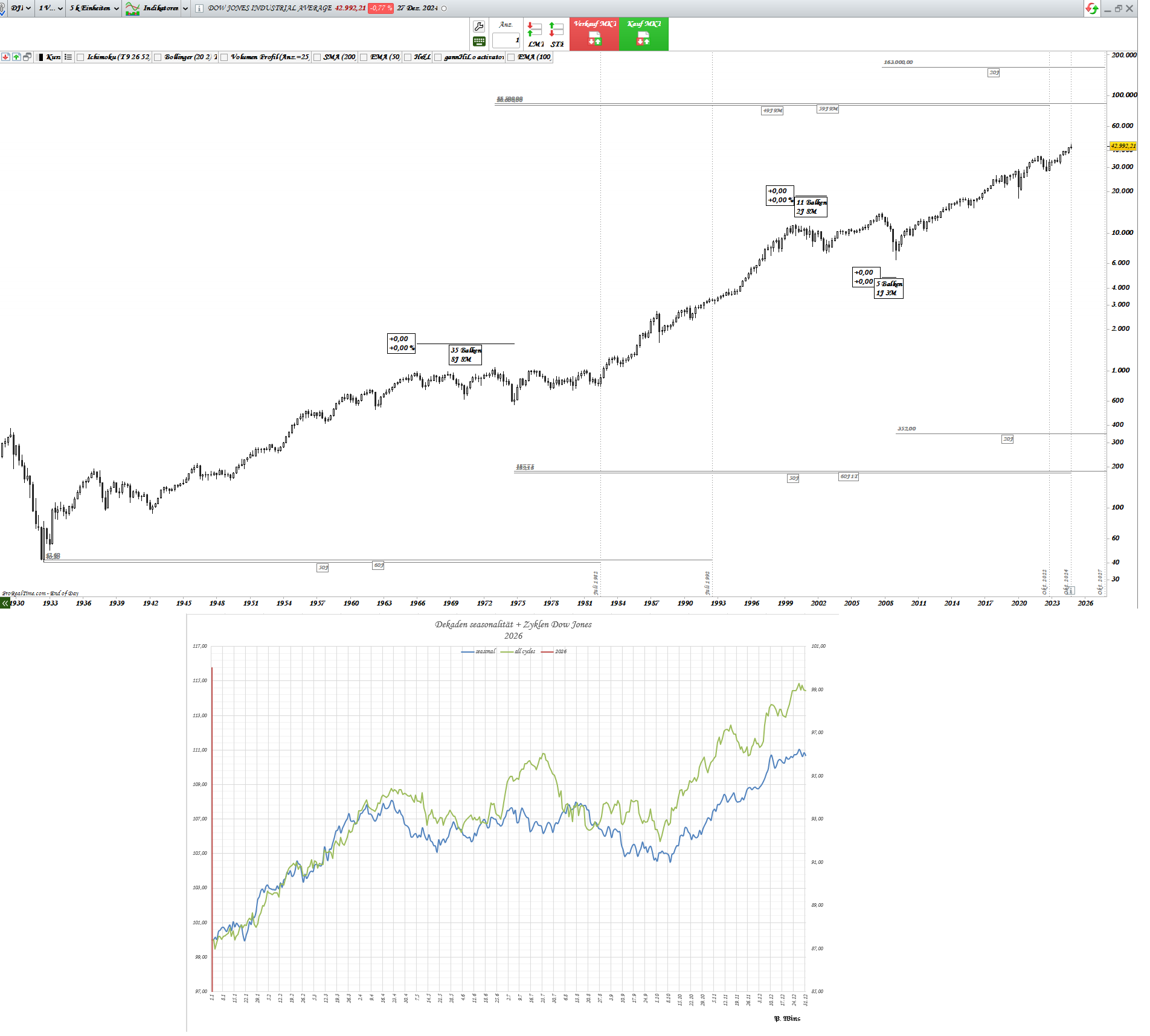Click the detach panel windows icon
This screenshot has width=1150, height=1036.
pyautogui.click(x=27, y=57)
